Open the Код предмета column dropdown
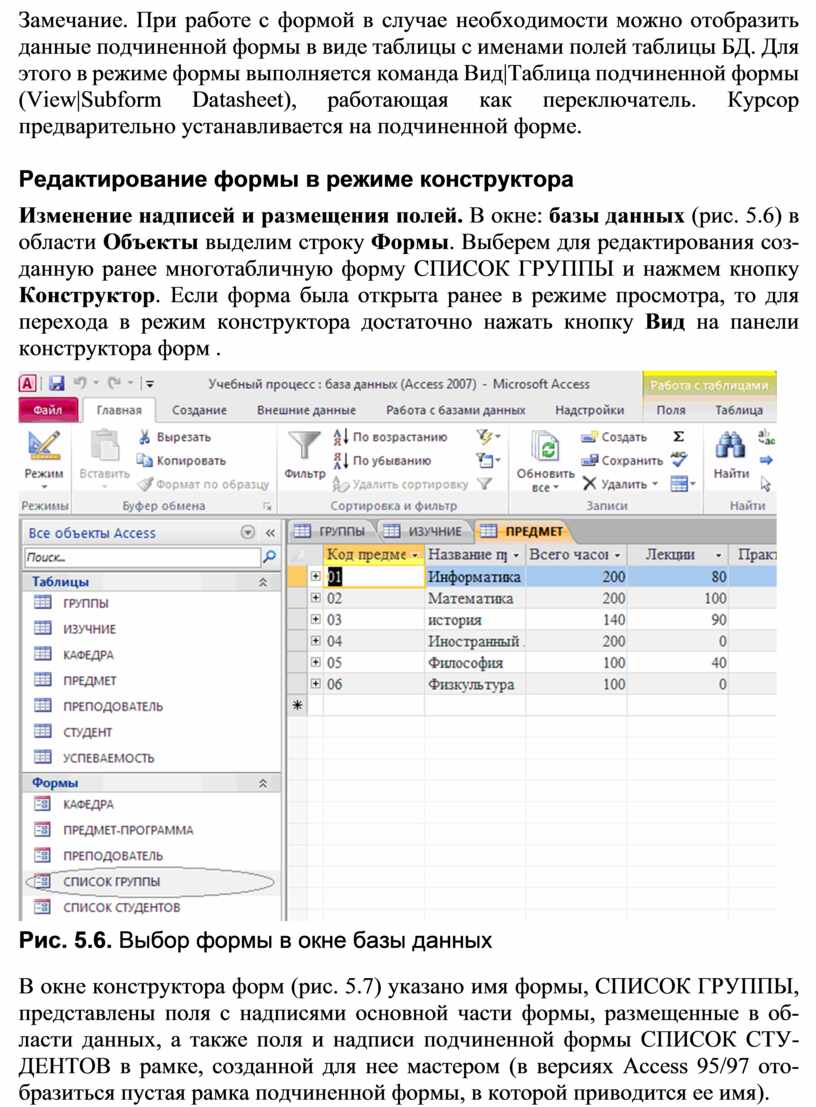The image size is (816, 1107). click(x=415, y=556)
